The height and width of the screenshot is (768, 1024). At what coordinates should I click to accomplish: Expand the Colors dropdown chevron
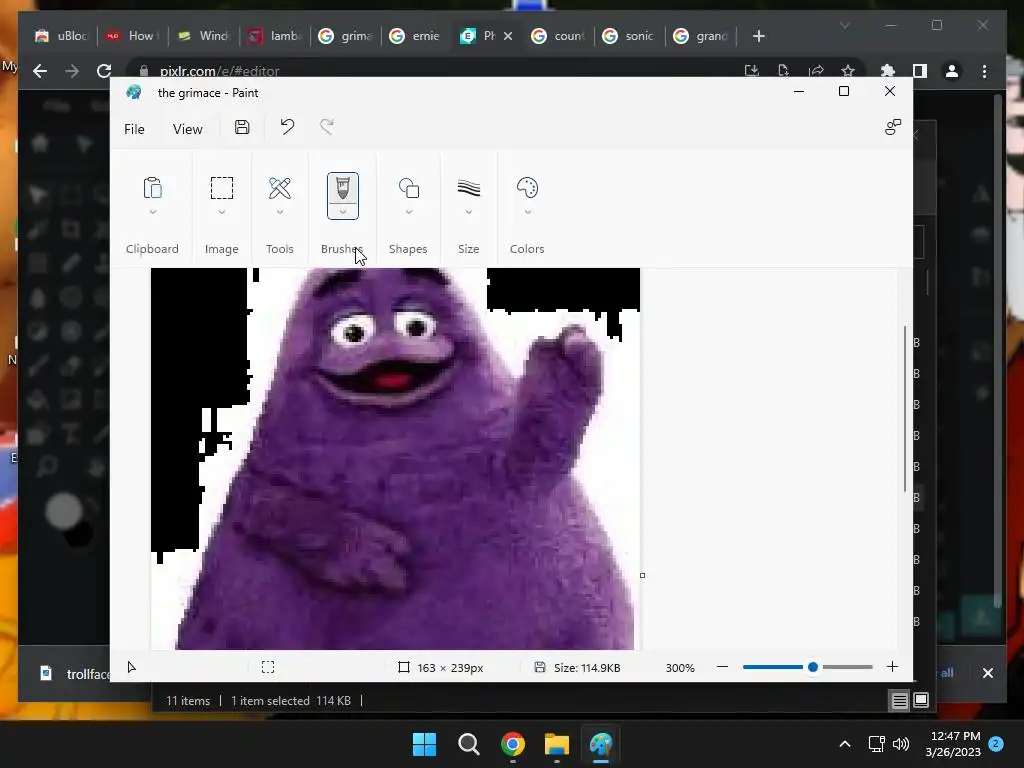[x=527, y=212]
